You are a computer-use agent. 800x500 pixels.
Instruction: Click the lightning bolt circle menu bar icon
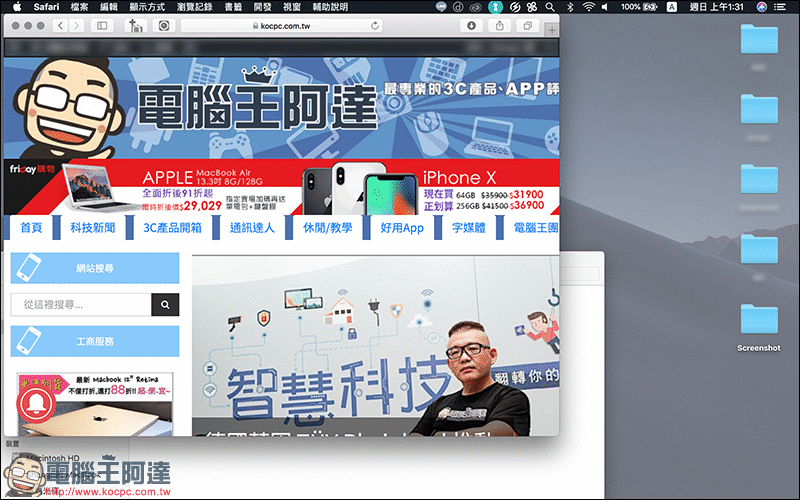pyautogui.click(x=515, y=7)
